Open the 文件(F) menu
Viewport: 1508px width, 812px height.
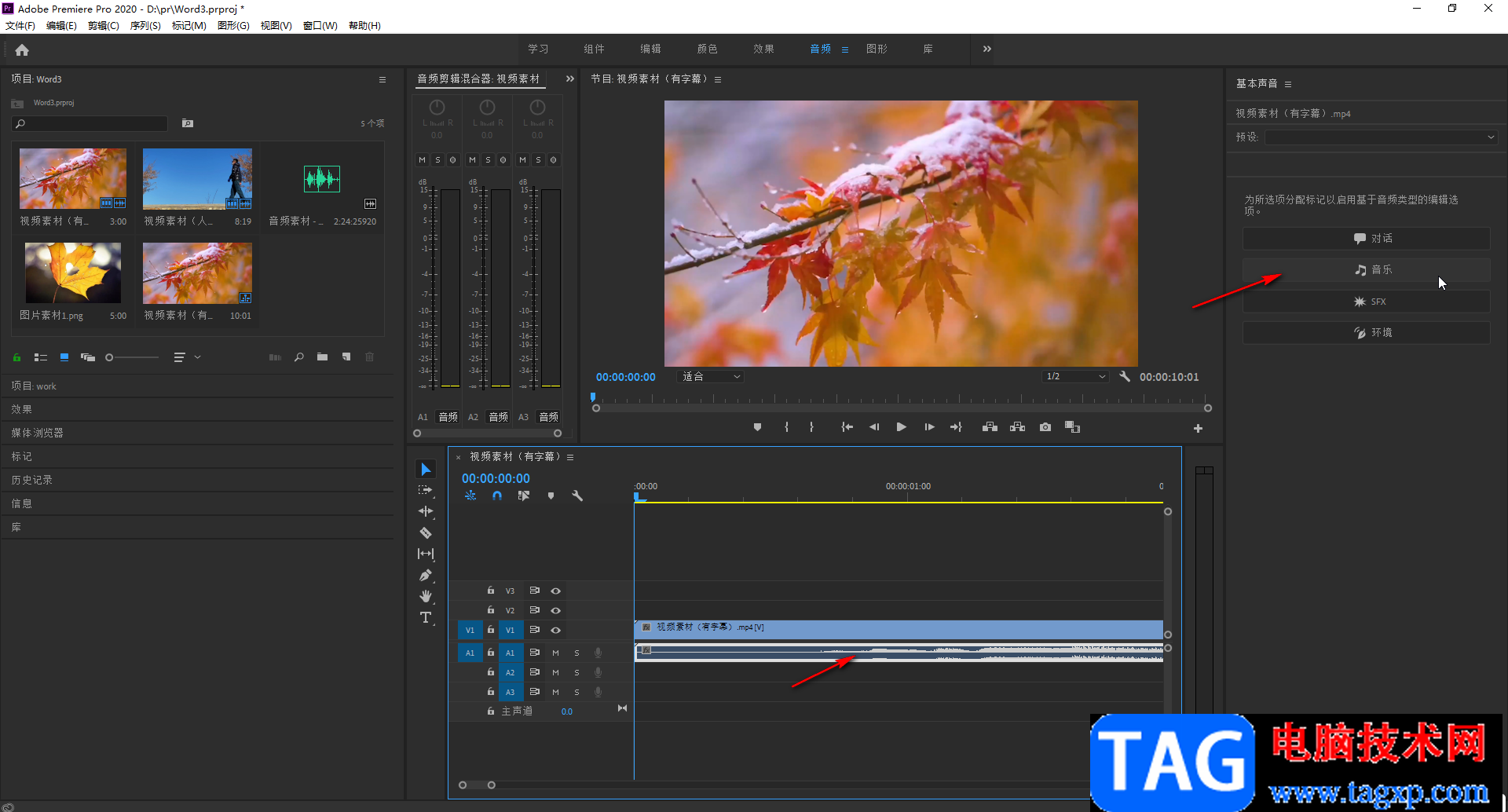20,26
